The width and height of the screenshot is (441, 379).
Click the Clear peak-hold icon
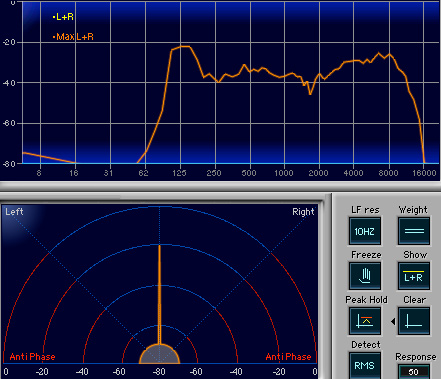coord(414,321)
